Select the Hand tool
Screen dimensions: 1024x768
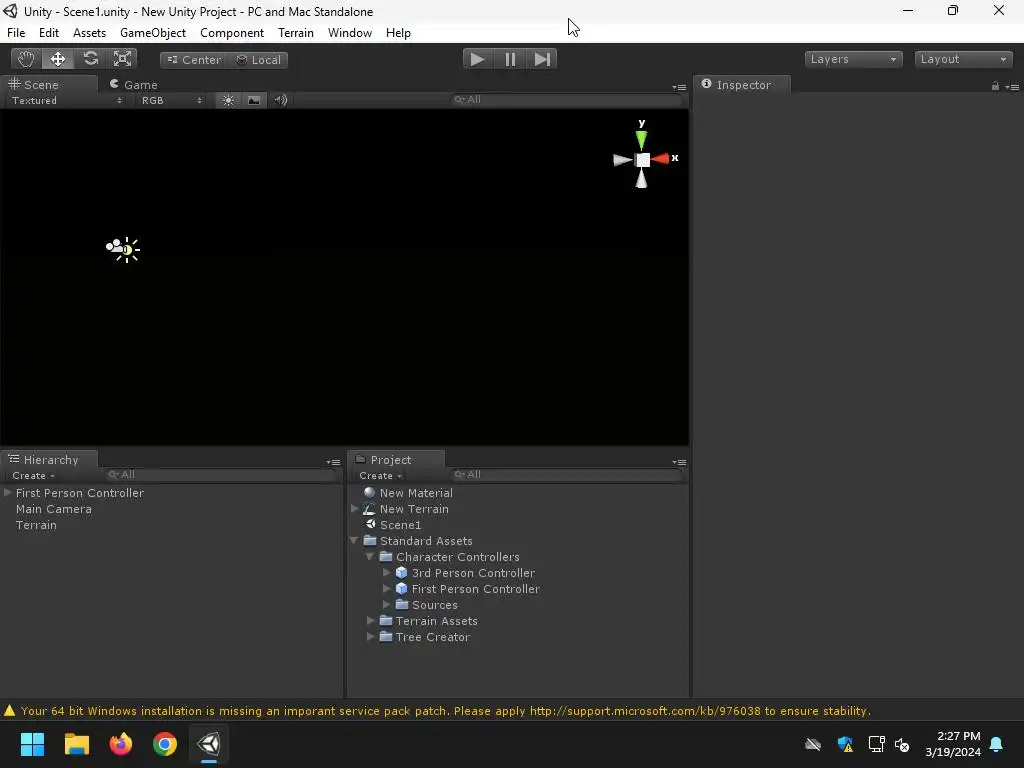26,59
